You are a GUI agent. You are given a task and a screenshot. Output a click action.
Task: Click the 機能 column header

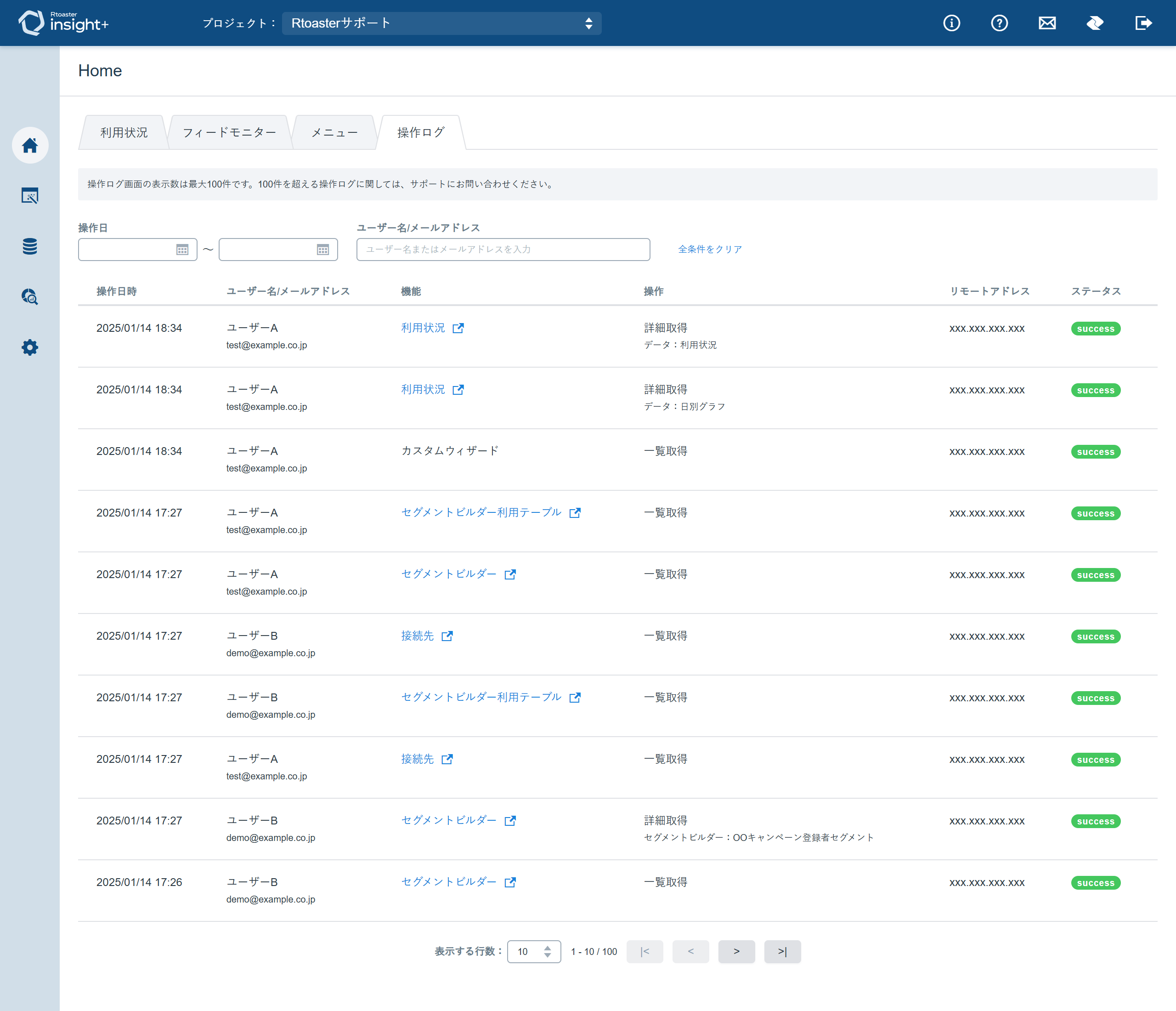coord(411,291)
